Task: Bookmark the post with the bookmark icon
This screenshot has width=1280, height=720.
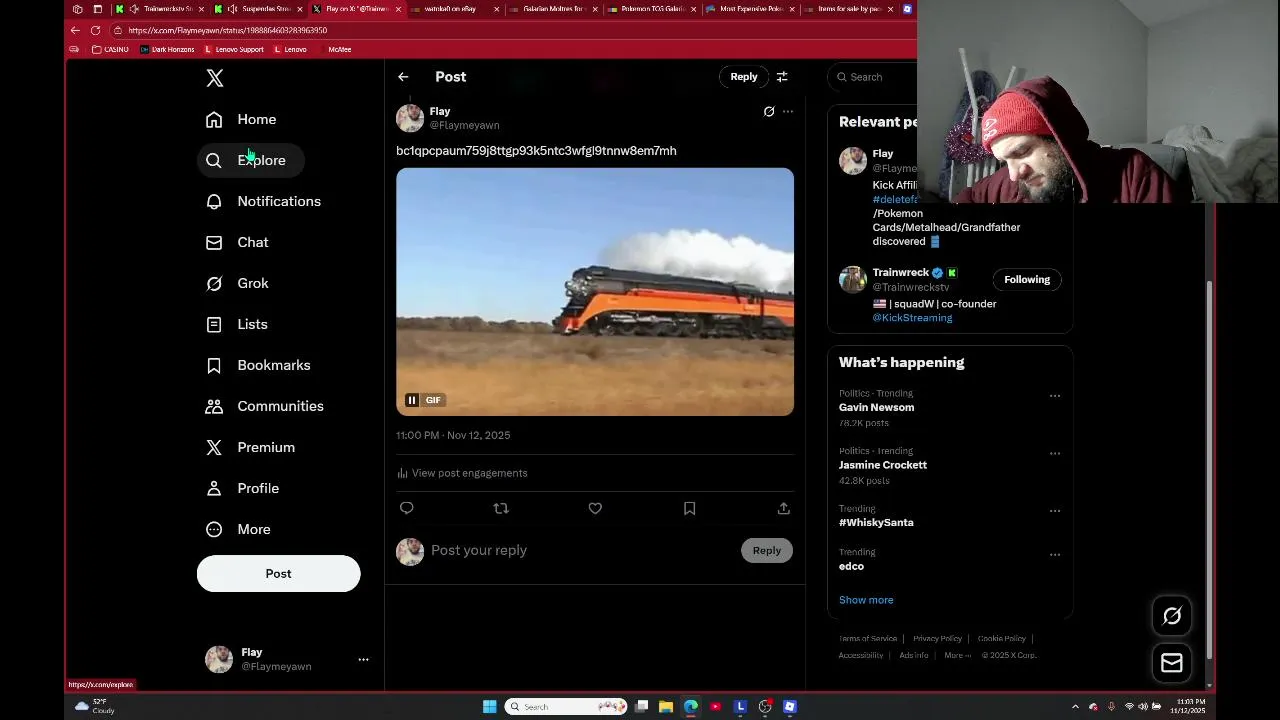Action: coord(689,508)
